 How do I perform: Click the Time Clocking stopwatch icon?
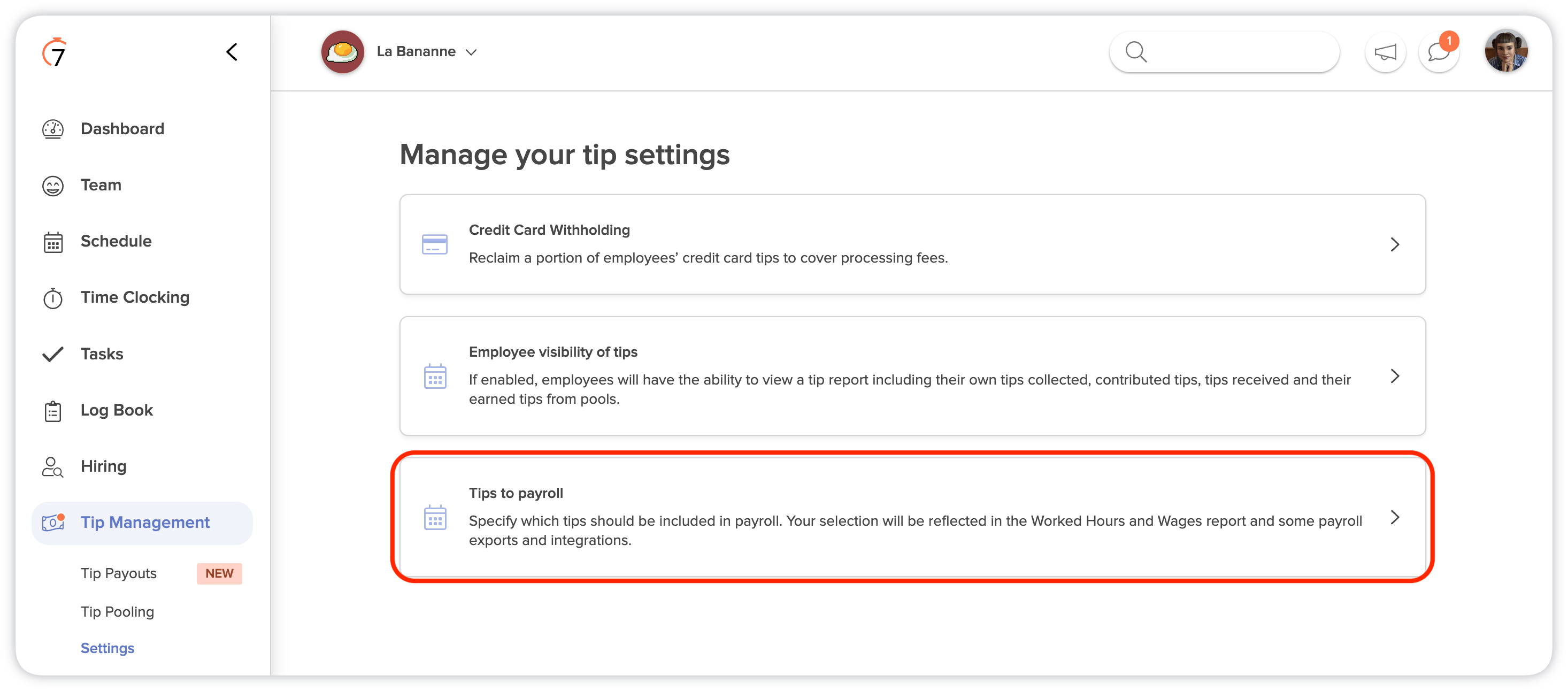[53, 298]
